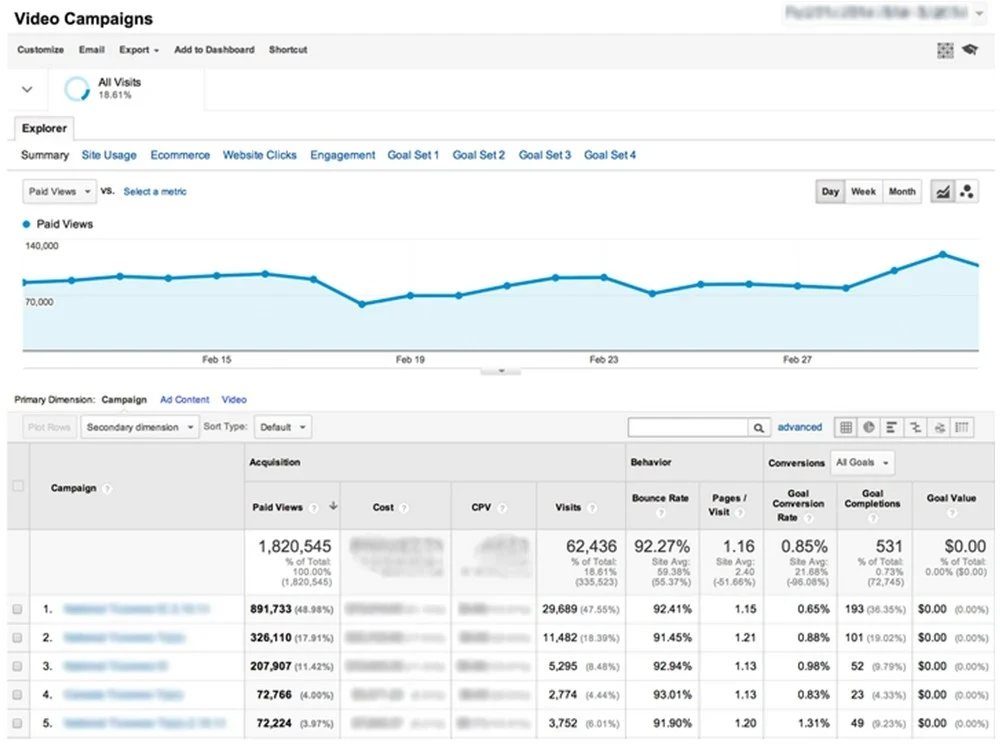
Task: Open the Site Usage tab
Action: (x=109, y=155)
